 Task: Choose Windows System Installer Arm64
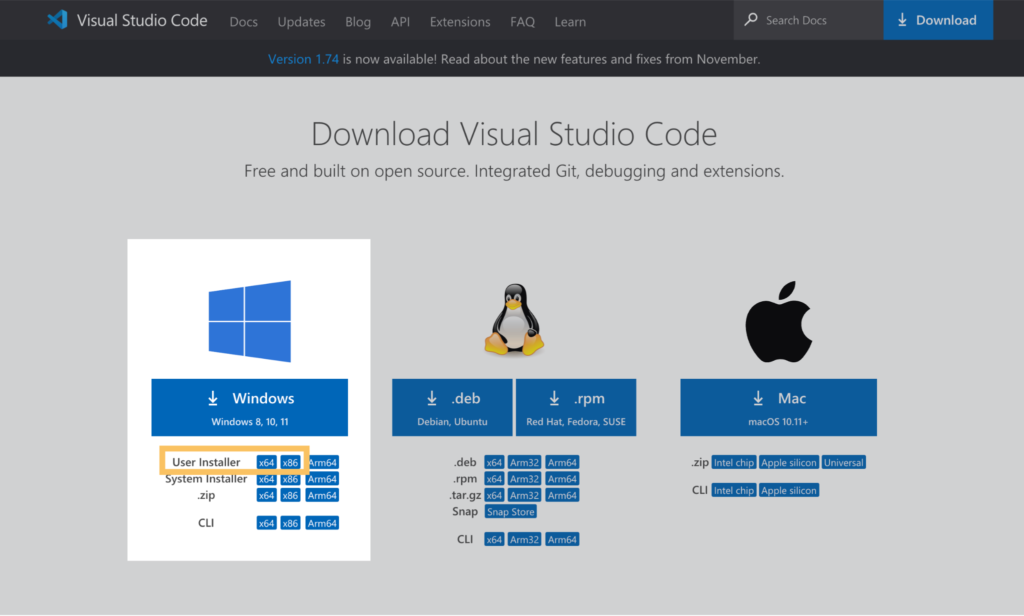click(322, 479)
